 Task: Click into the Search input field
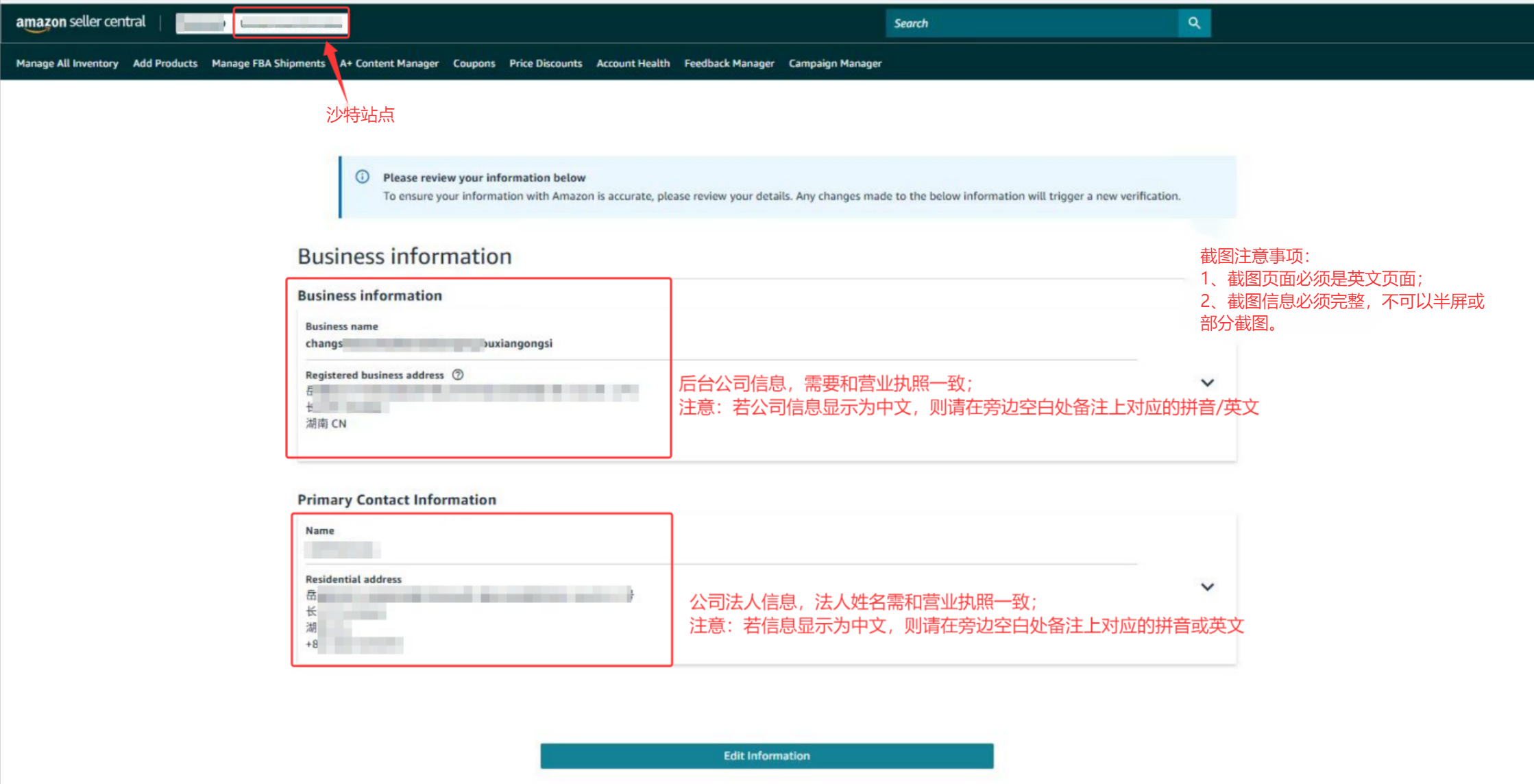[1031, 23]
